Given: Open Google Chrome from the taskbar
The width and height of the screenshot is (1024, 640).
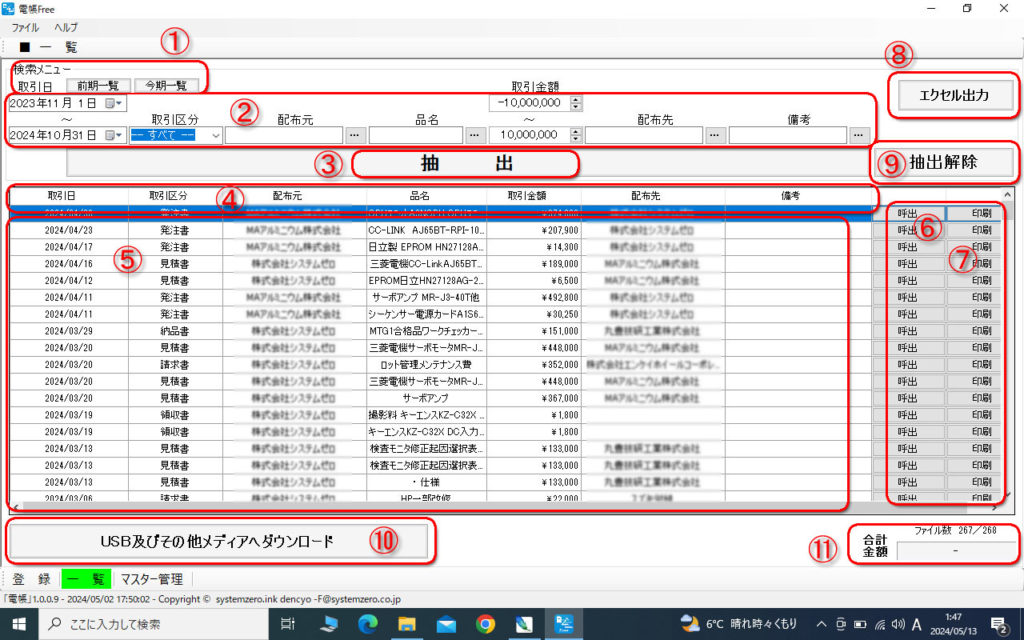Looking at the screenshot, I should 485,624.
